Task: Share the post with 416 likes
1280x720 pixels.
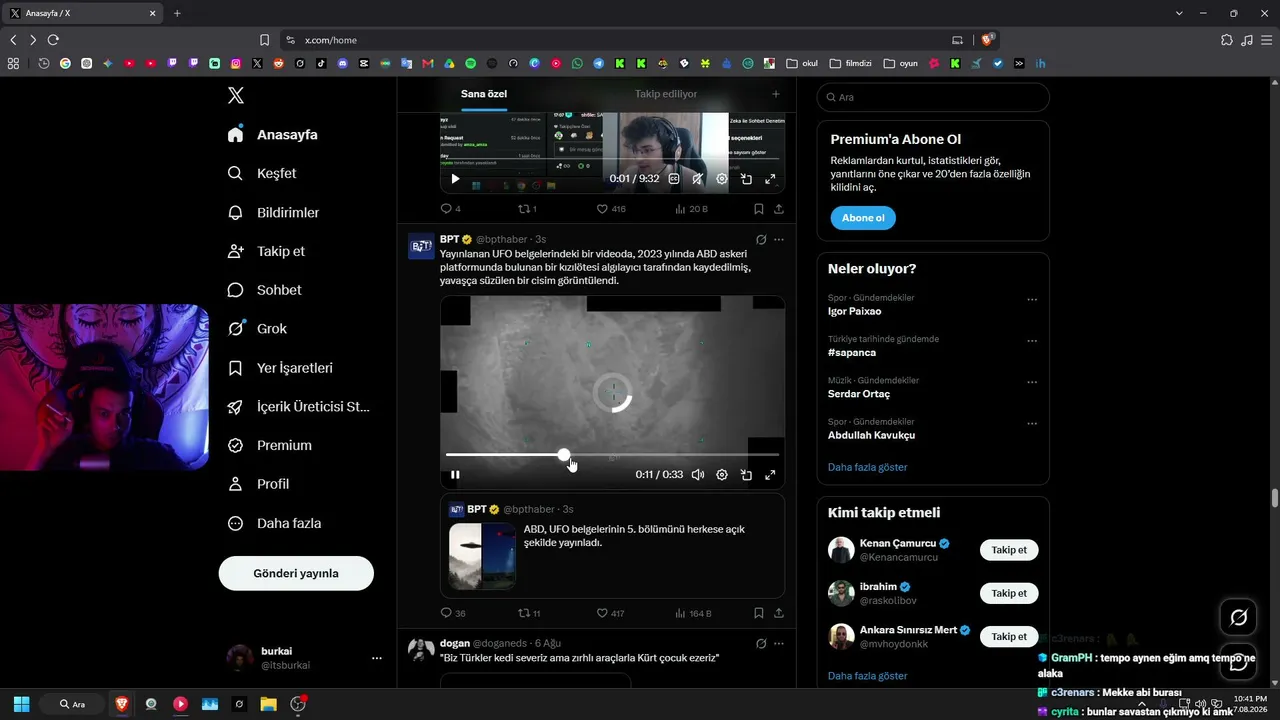Action: (779, 209)
